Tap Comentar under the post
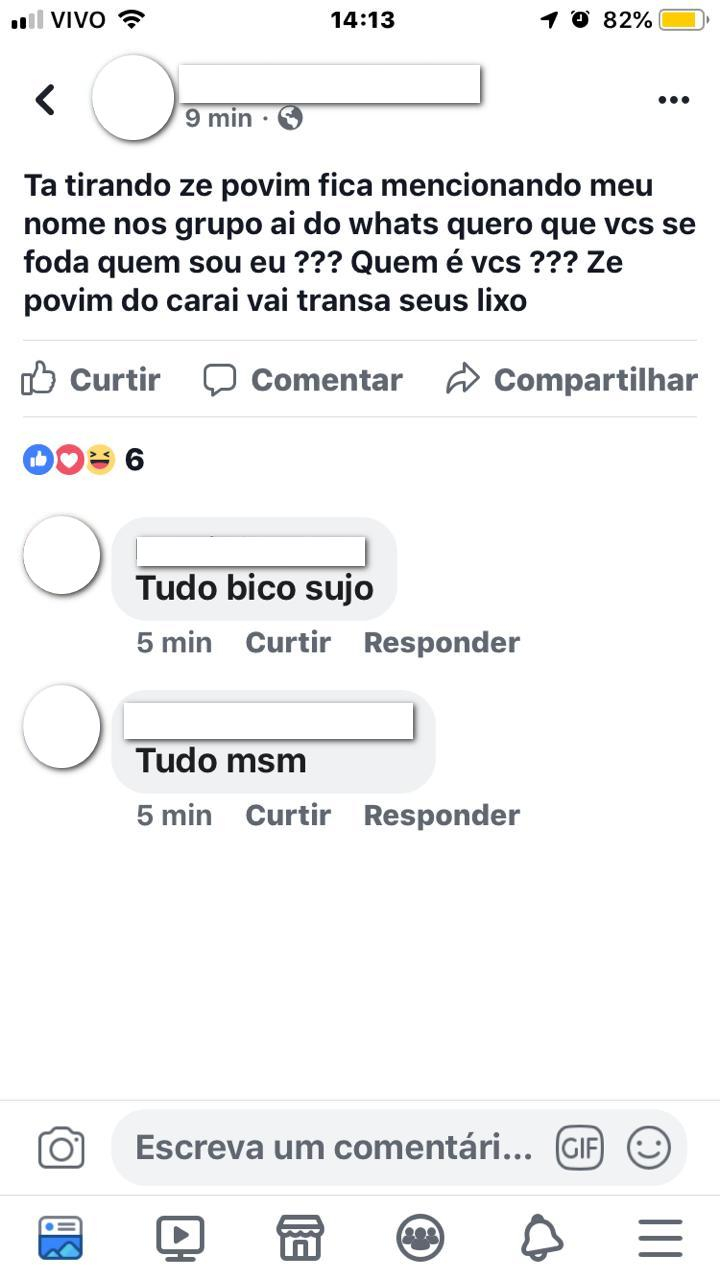This screenshot has height=1280, width=720. click(302, 379)
